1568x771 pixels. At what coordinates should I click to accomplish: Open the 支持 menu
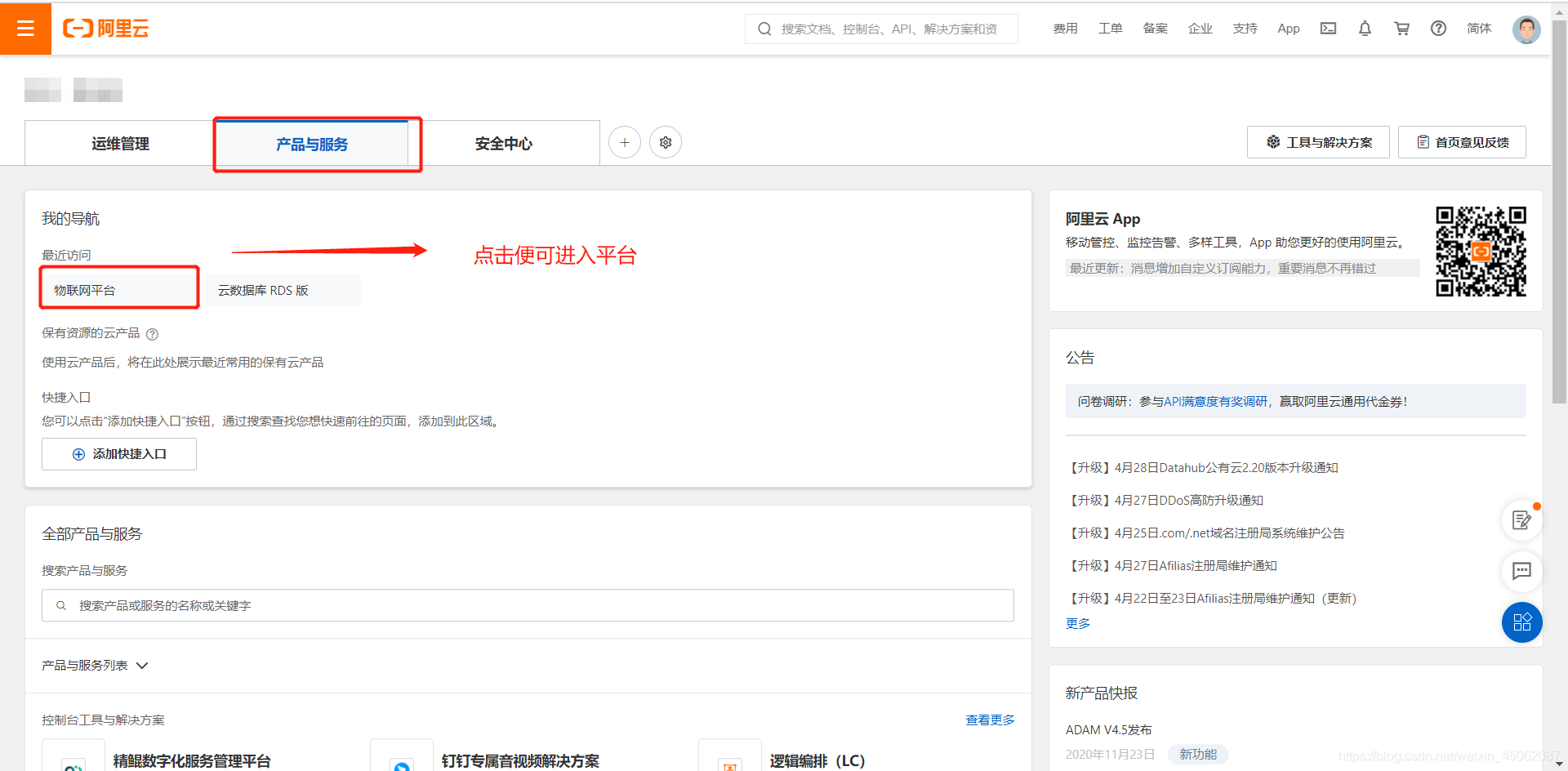(x=1245, y=29)
